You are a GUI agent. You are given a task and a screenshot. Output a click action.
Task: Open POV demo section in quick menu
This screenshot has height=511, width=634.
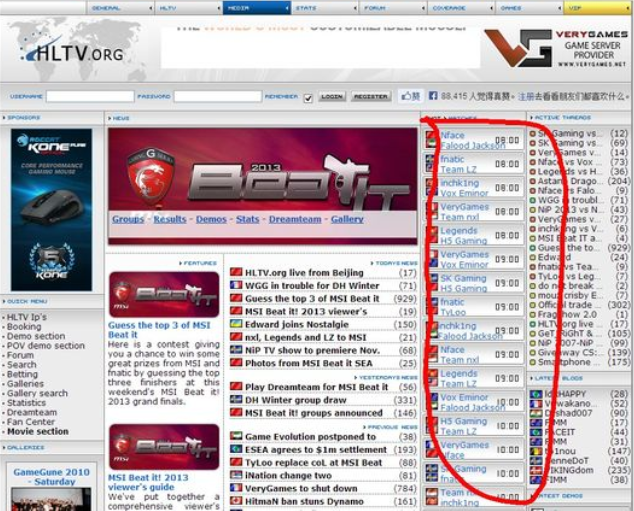point(46,346)
